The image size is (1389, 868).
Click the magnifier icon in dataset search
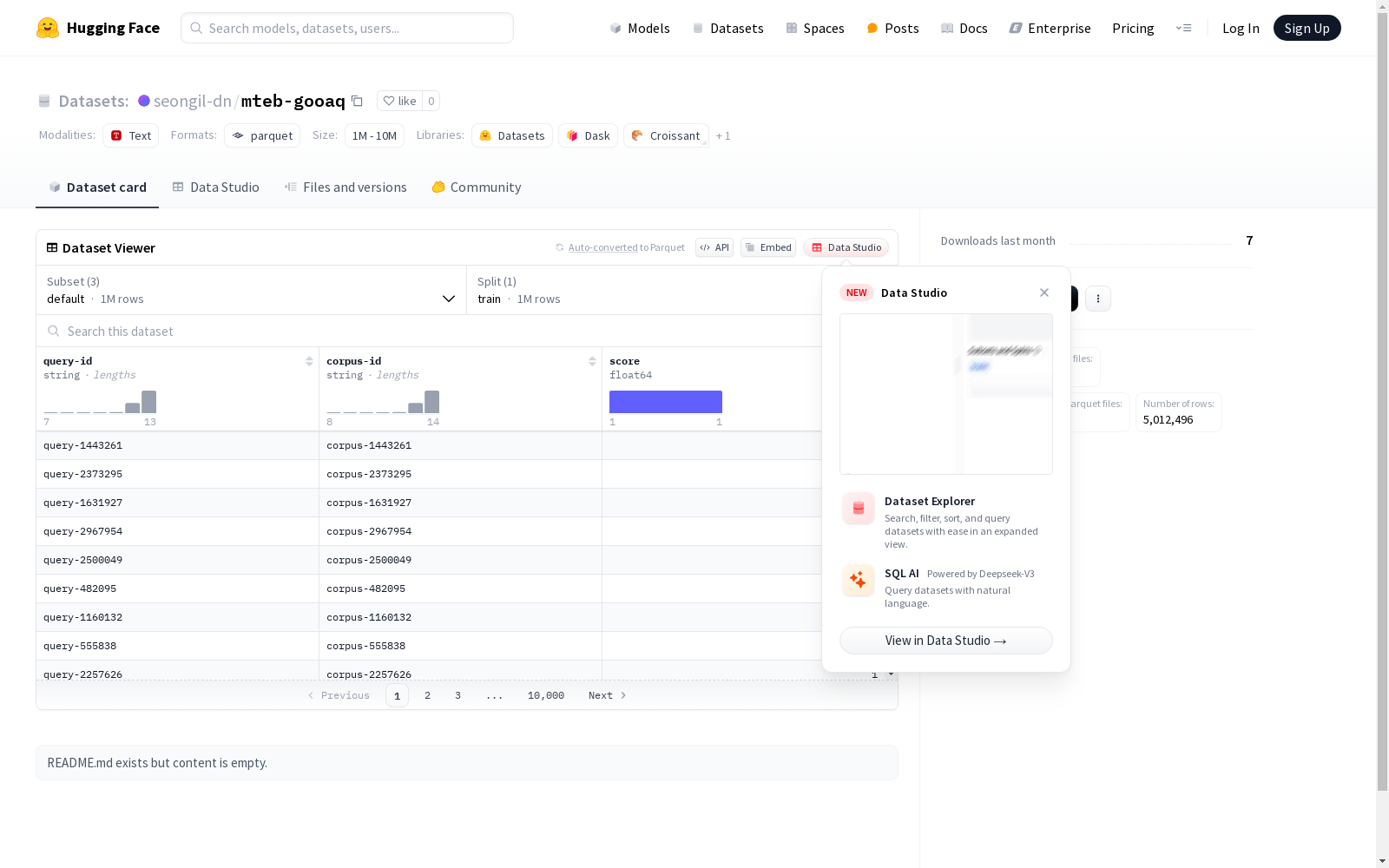(54, 331)
